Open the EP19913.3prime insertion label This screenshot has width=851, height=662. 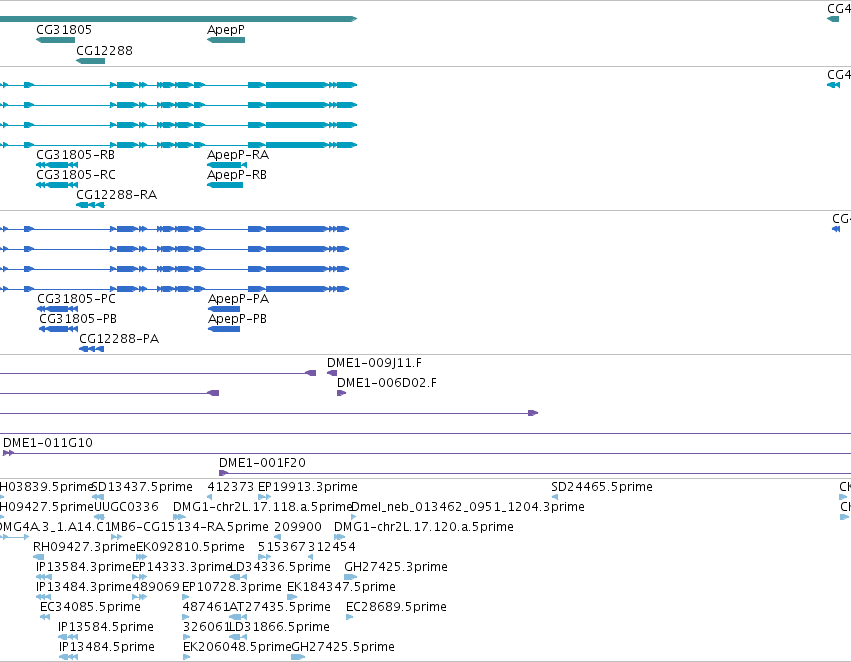(308, 487)
